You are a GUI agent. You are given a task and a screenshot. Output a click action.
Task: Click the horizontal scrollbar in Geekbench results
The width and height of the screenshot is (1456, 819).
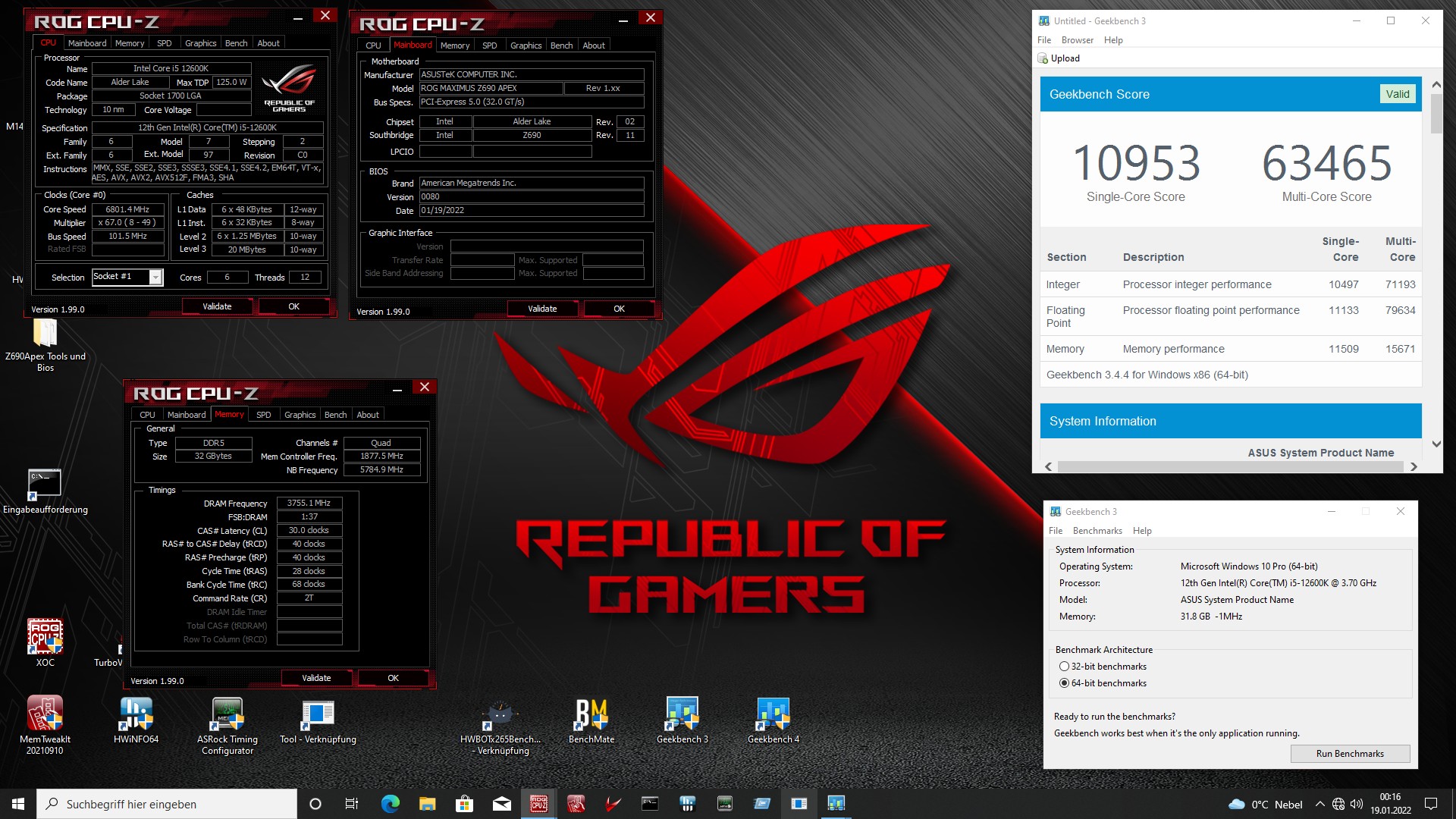click(1230, 467)
